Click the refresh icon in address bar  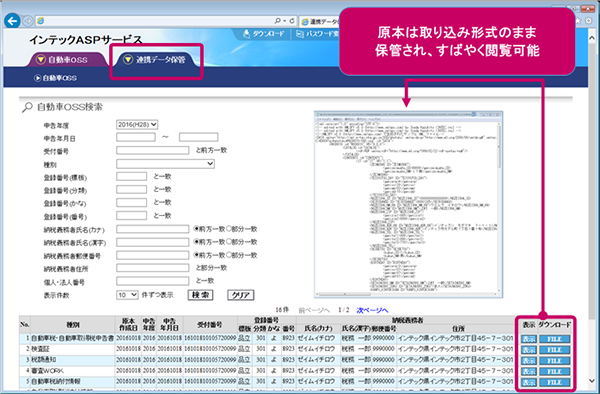tap(292, 21)
